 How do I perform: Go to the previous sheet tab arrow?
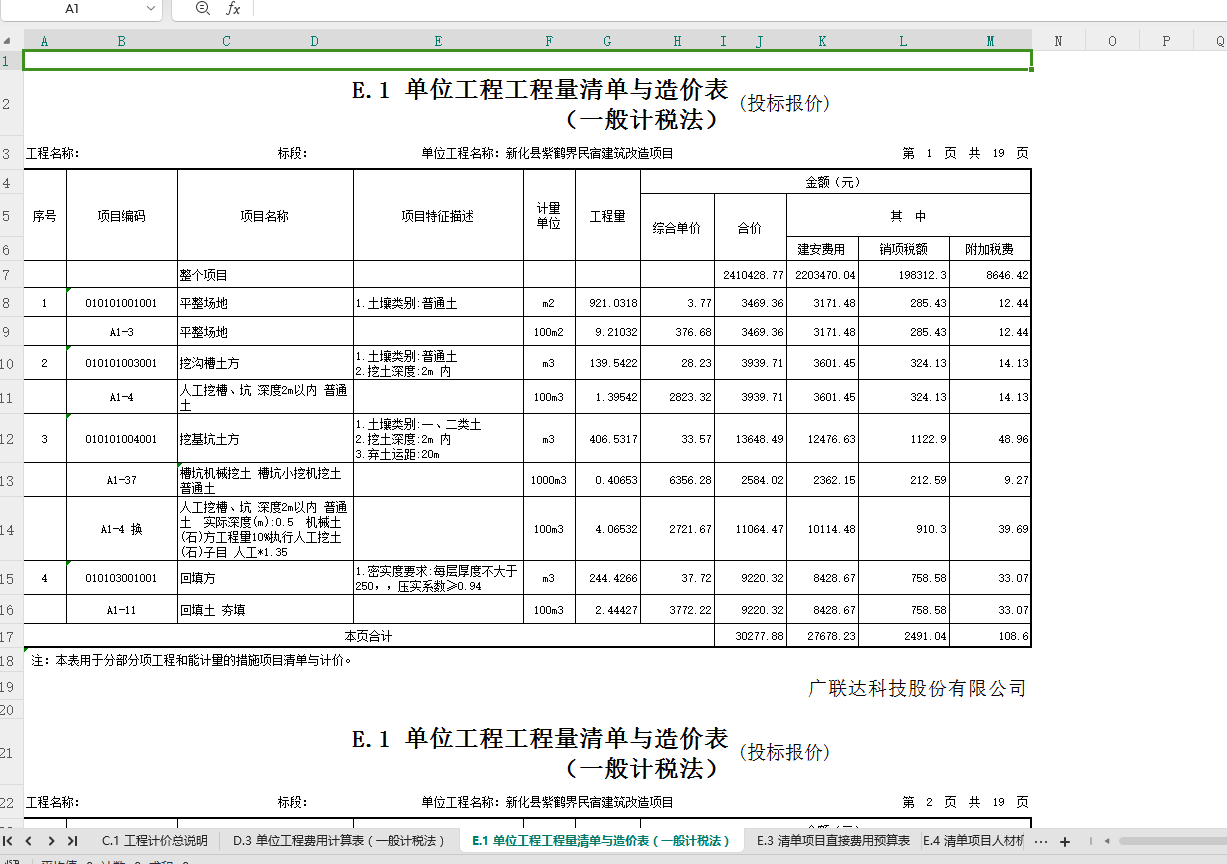[x=29, y=841]
